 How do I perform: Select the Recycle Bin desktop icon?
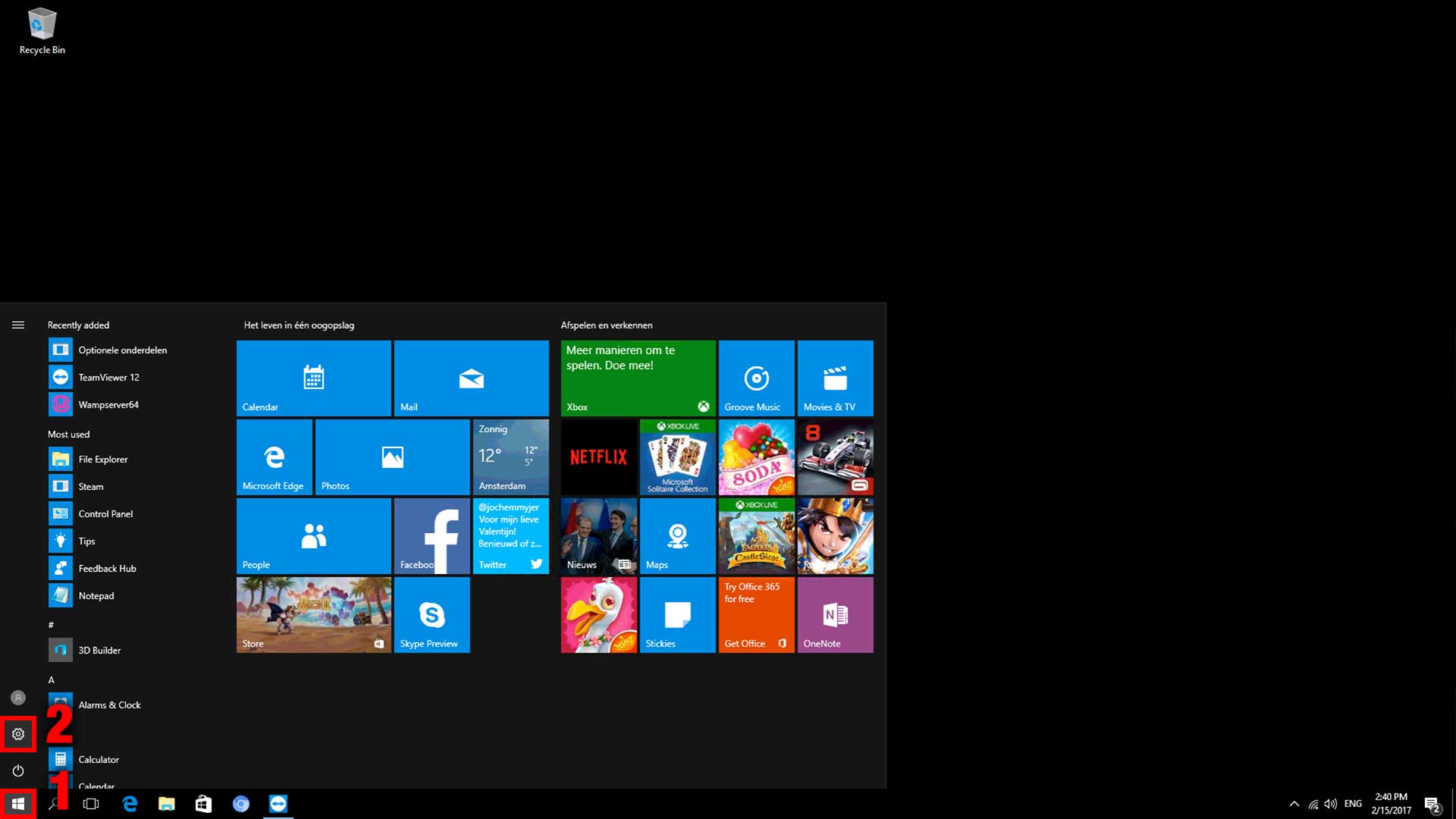(x=42, y=32)
